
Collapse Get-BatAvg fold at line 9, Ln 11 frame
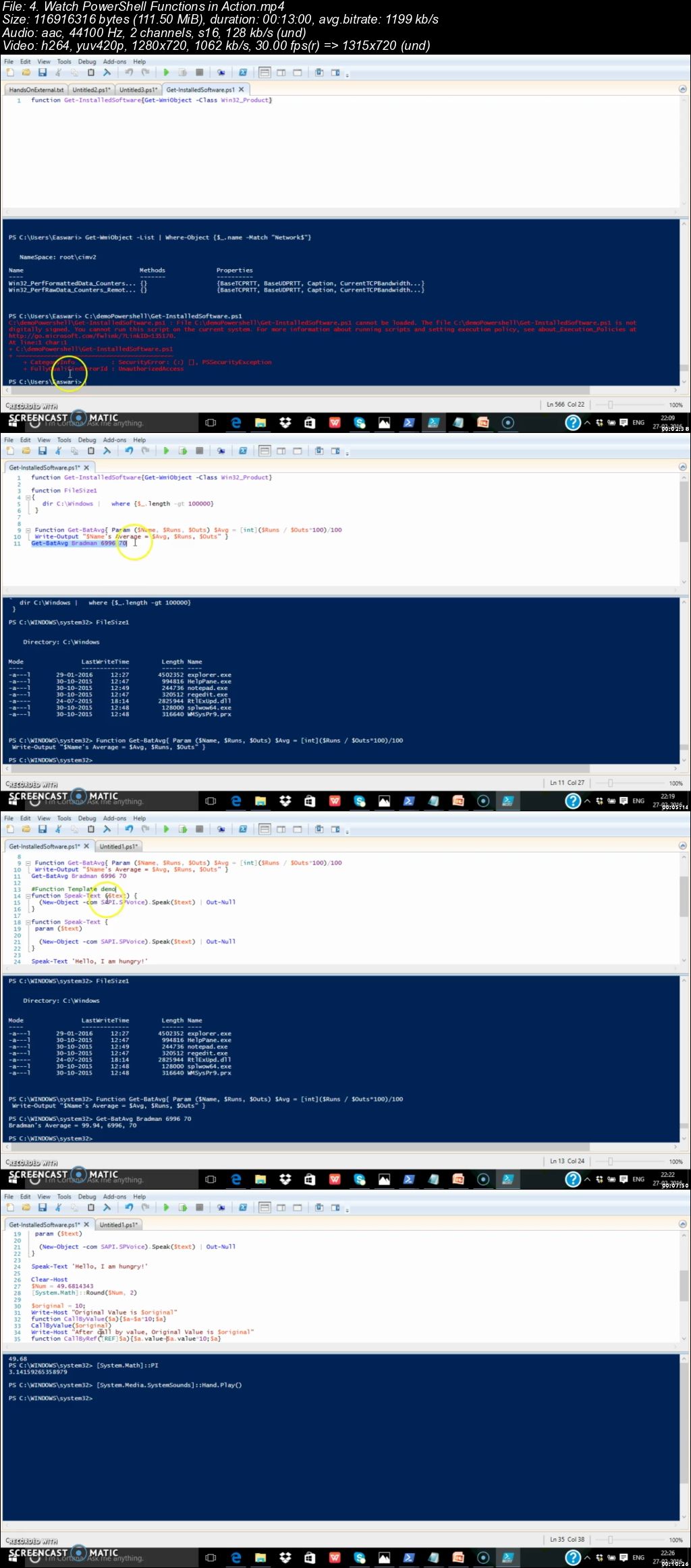pyautogui.click(x=28, y=530)
